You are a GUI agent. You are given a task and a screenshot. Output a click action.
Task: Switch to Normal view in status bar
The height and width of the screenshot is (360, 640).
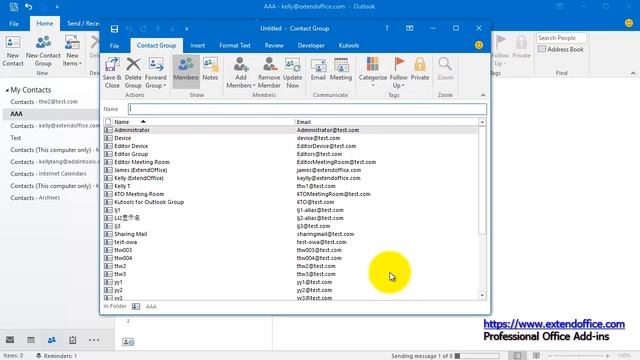click(518, 356)
